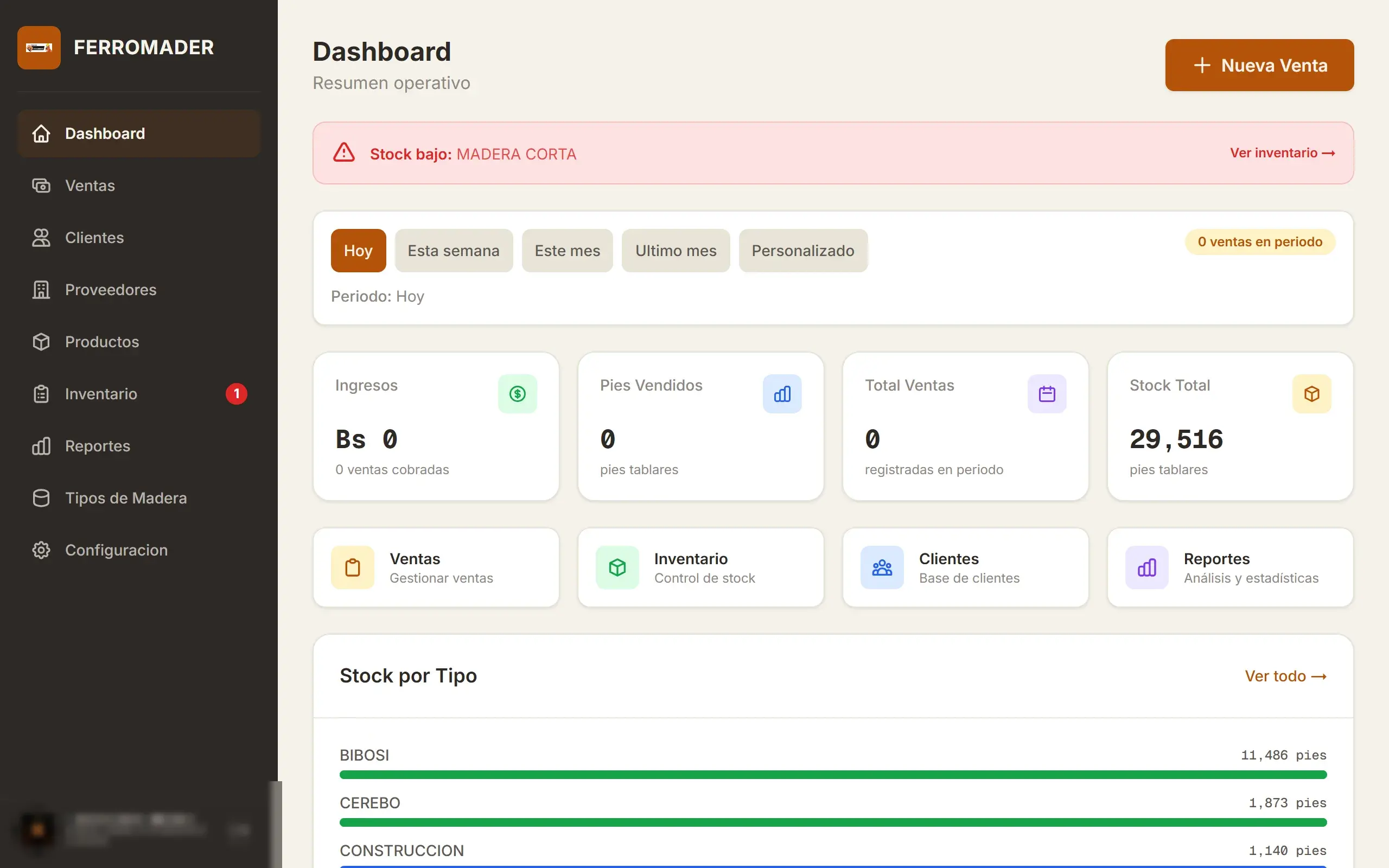Screen dimensions: 1389x868
Task: Open Dashboard home icon in sidebar
Action: click(41, 133)
